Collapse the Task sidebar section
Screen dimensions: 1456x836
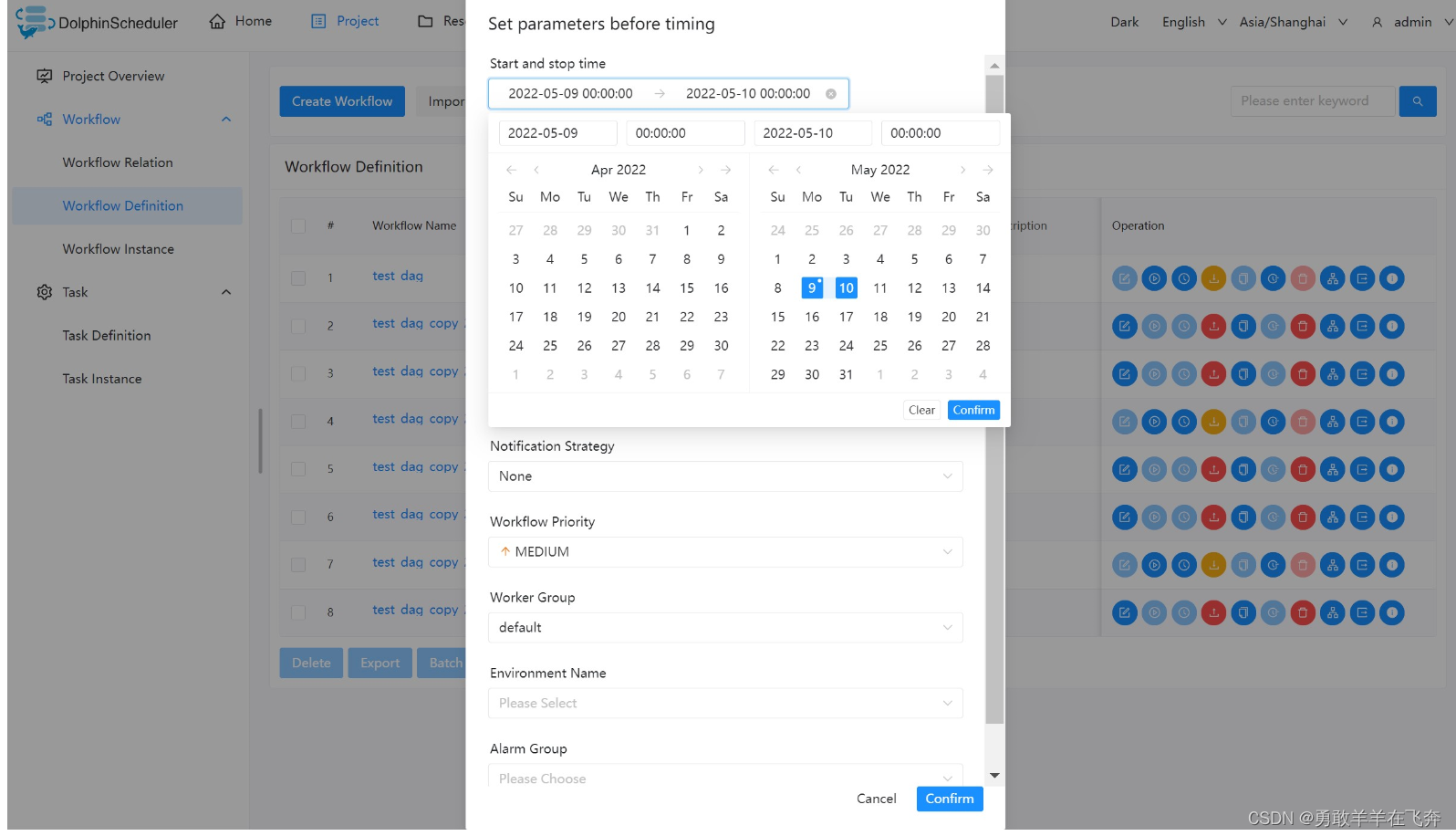(226, 292)
